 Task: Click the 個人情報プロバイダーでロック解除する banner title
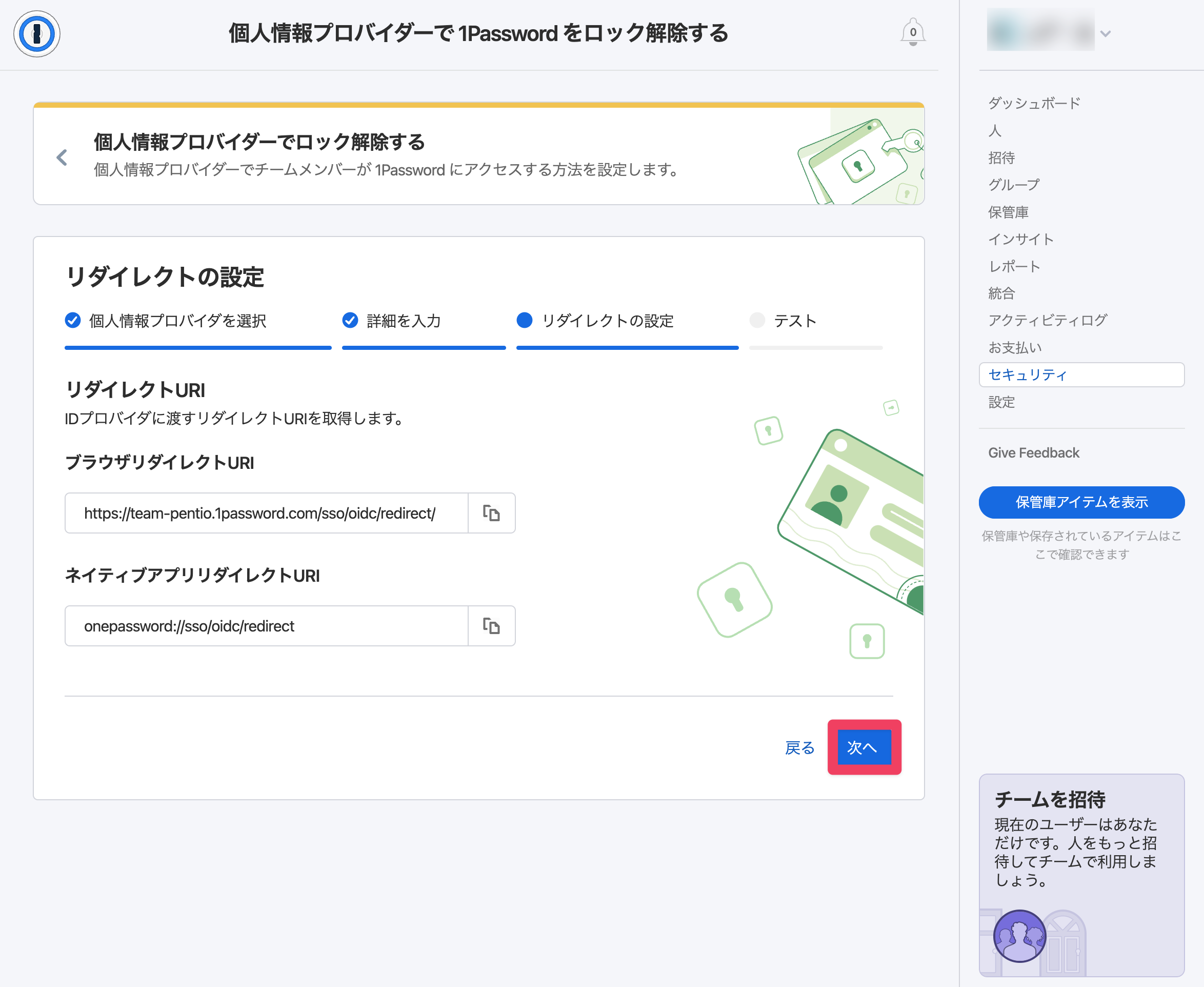[259, 142]
